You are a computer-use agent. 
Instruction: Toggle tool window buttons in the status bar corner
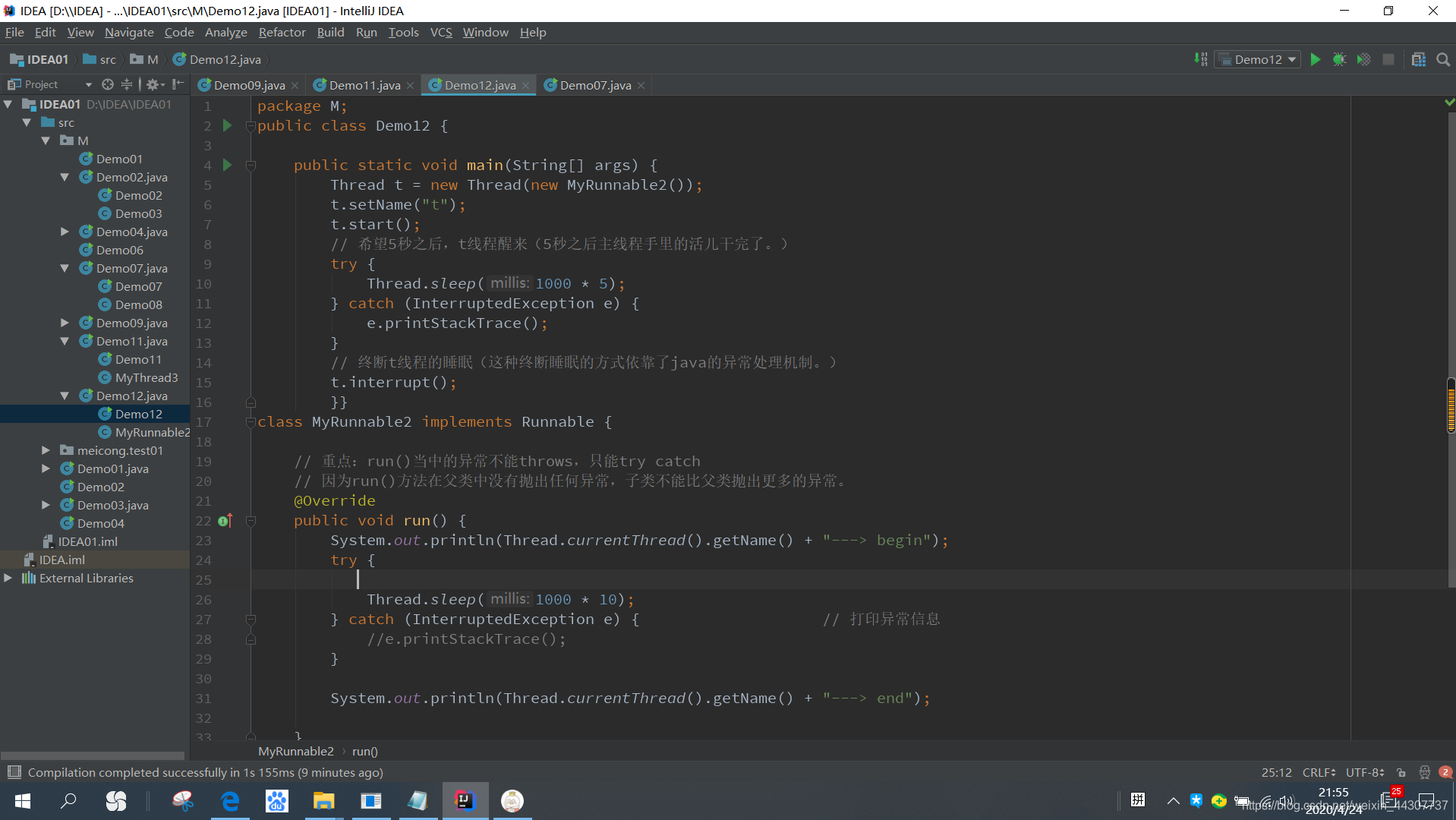pos(14,772)
